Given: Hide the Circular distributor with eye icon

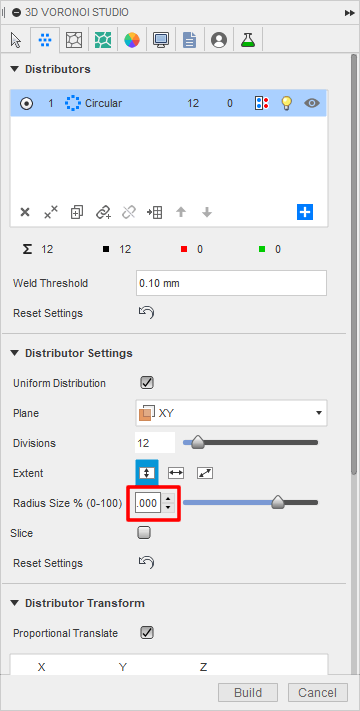Looking at the screenshot, I should pos(311,103).
